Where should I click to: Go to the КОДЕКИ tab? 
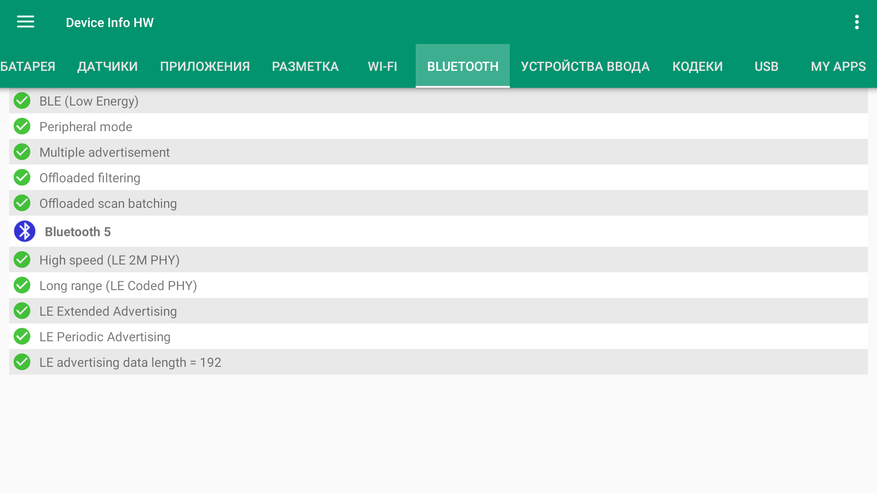click(x=697, y=66)
